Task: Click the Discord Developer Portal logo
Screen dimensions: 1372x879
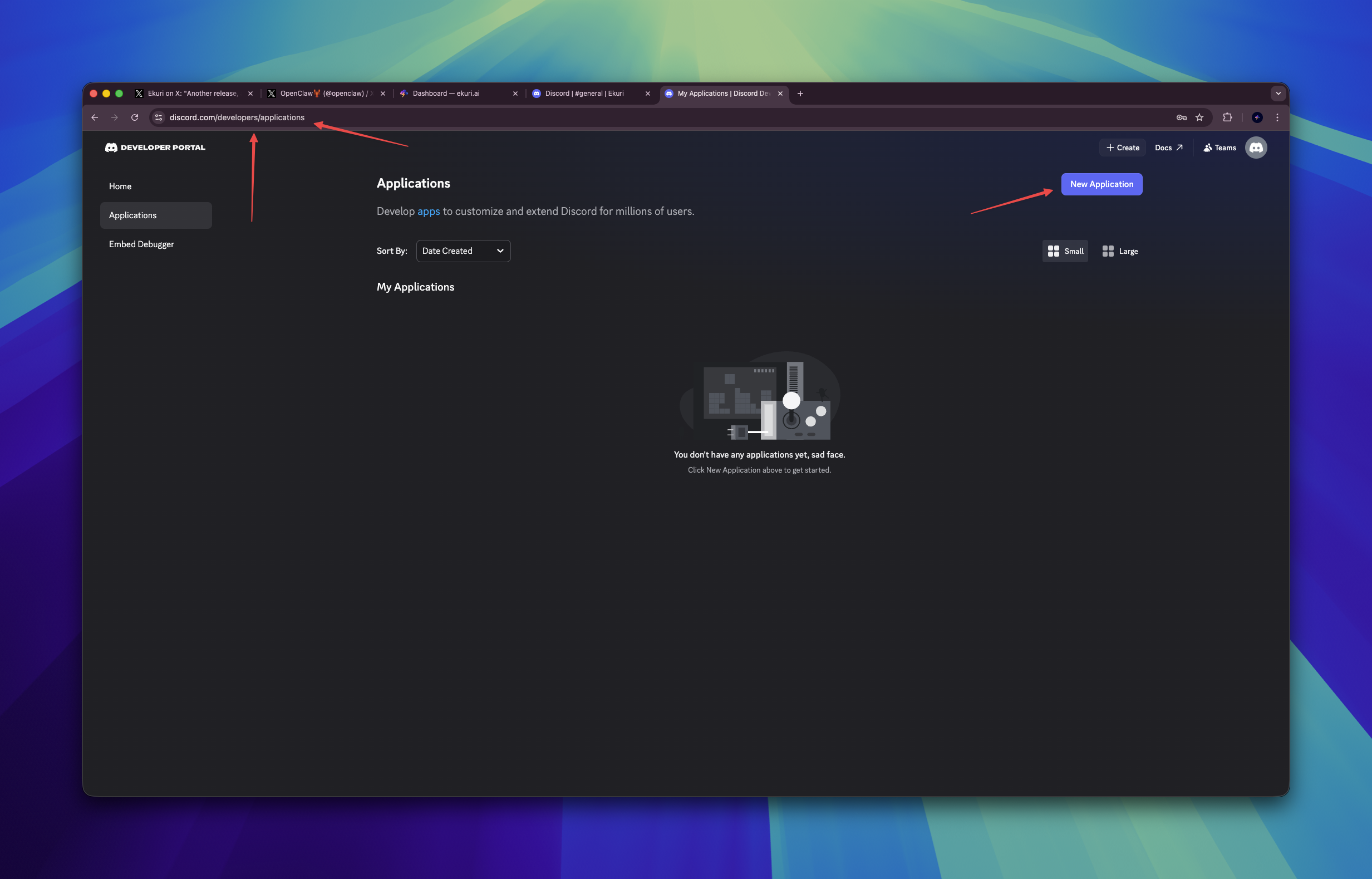Action: (156, 148)
